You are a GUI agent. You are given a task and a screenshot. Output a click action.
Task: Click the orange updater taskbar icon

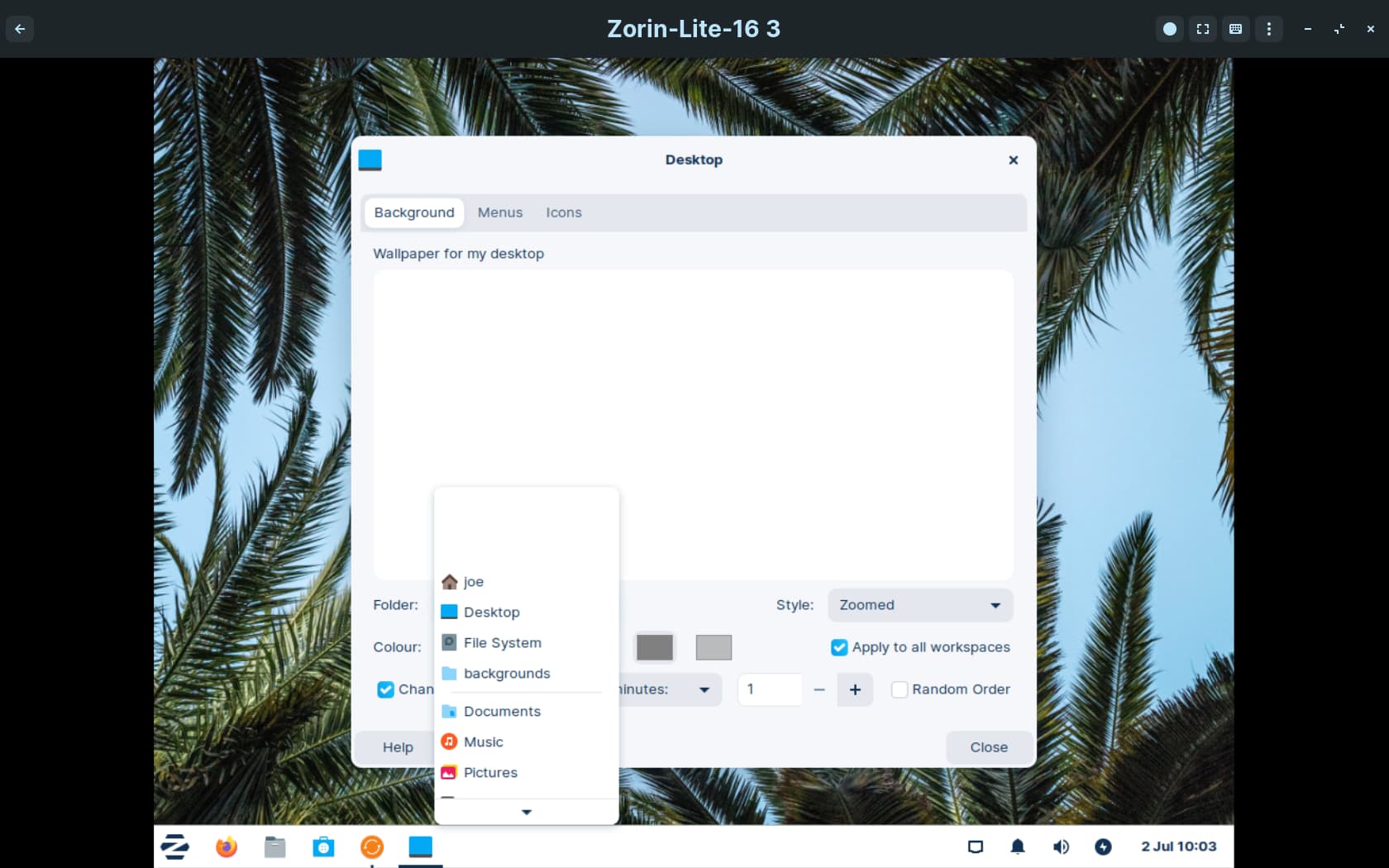[x=372, y=847]
